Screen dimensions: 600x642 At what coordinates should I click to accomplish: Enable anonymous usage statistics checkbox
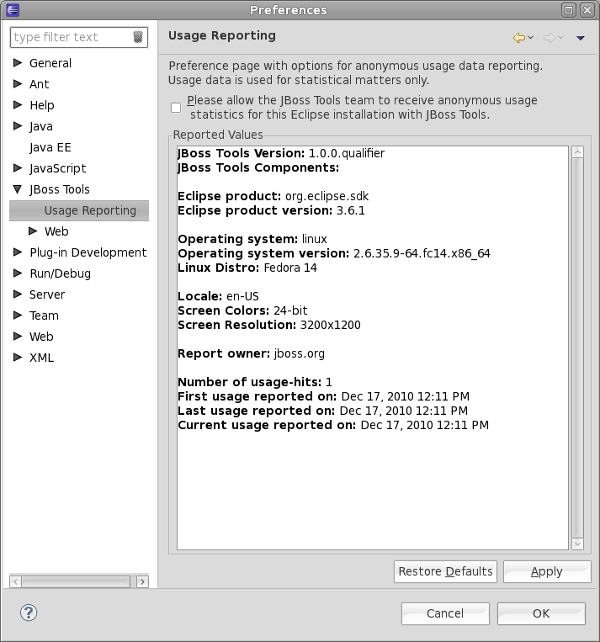coord(176,107)
